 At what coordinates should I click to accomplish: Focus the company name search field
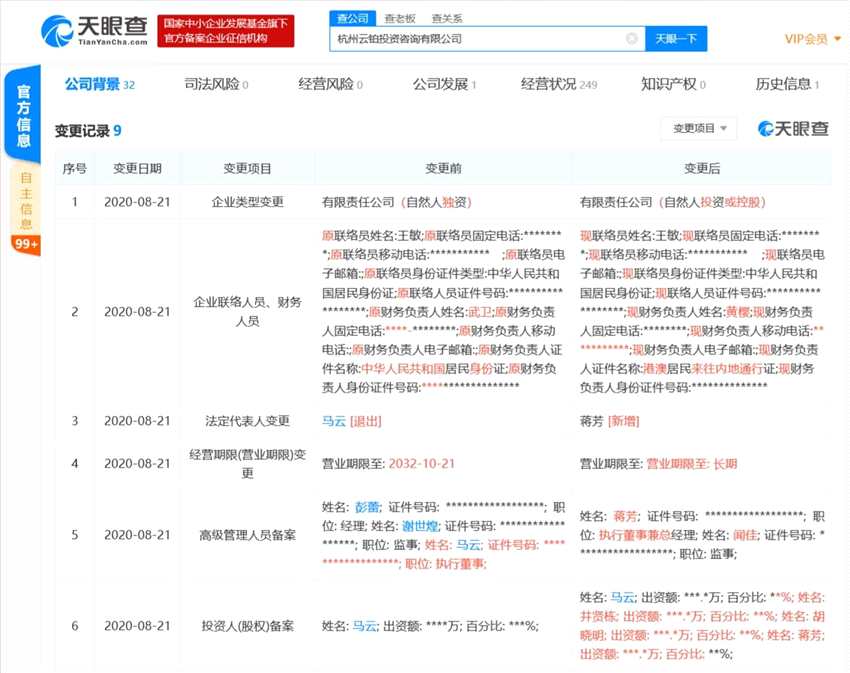[487, 39]
